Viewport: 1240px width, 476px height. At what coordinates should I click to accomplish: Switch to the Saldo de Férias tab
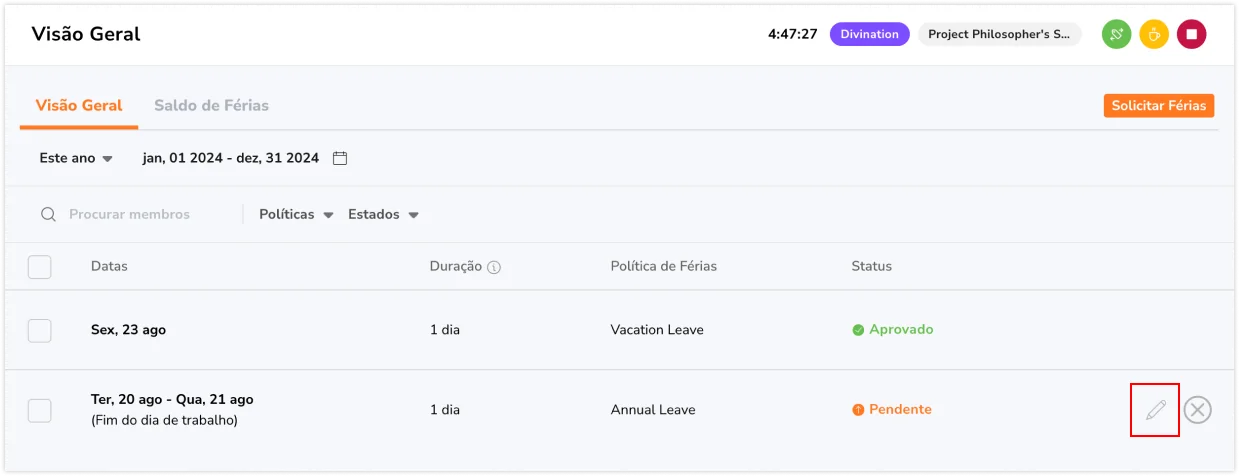pyautogui.click(x=211, y=105)
